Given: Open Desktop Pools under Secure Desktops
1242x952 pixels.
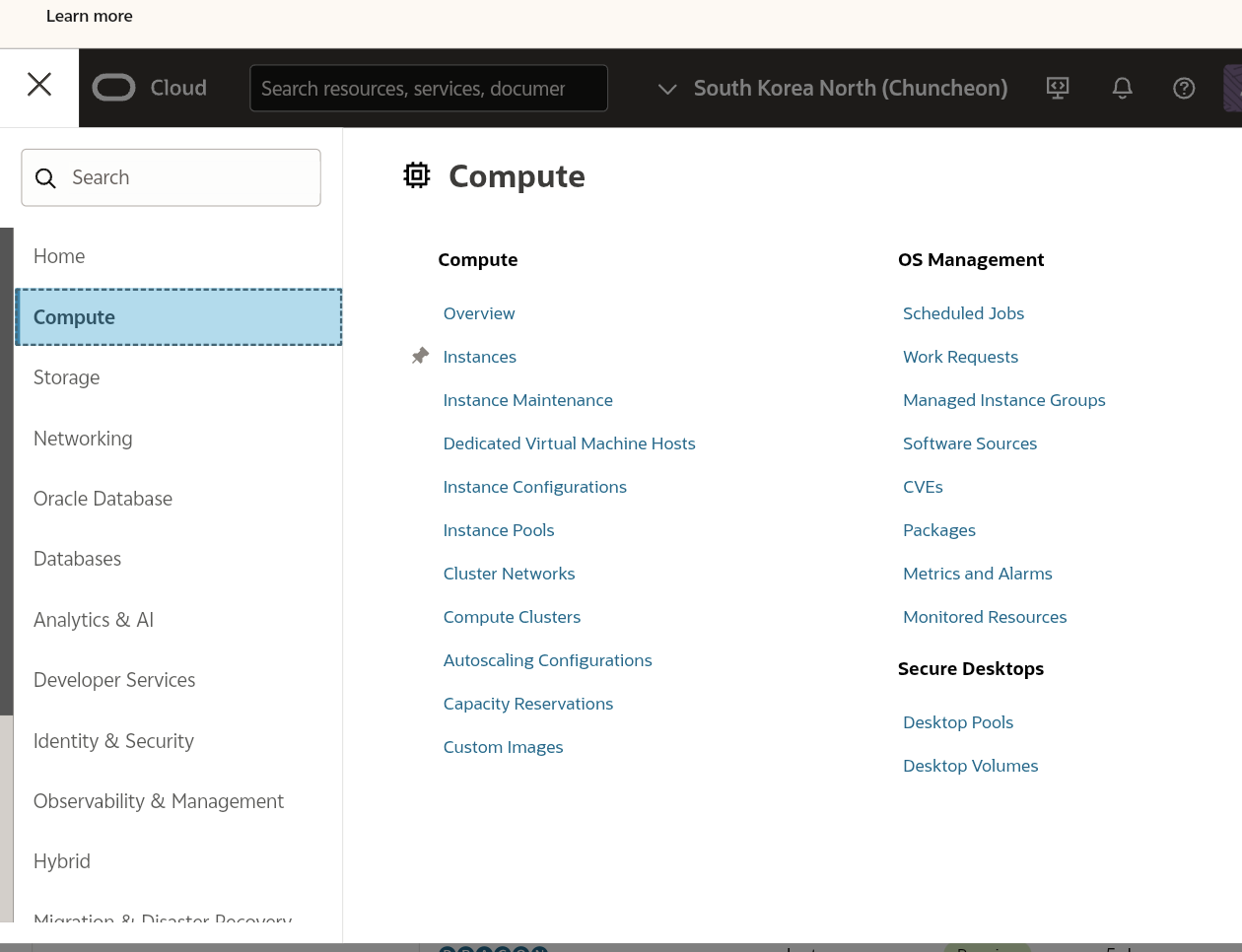Looking at the screenshot, I should pos(958,722).
